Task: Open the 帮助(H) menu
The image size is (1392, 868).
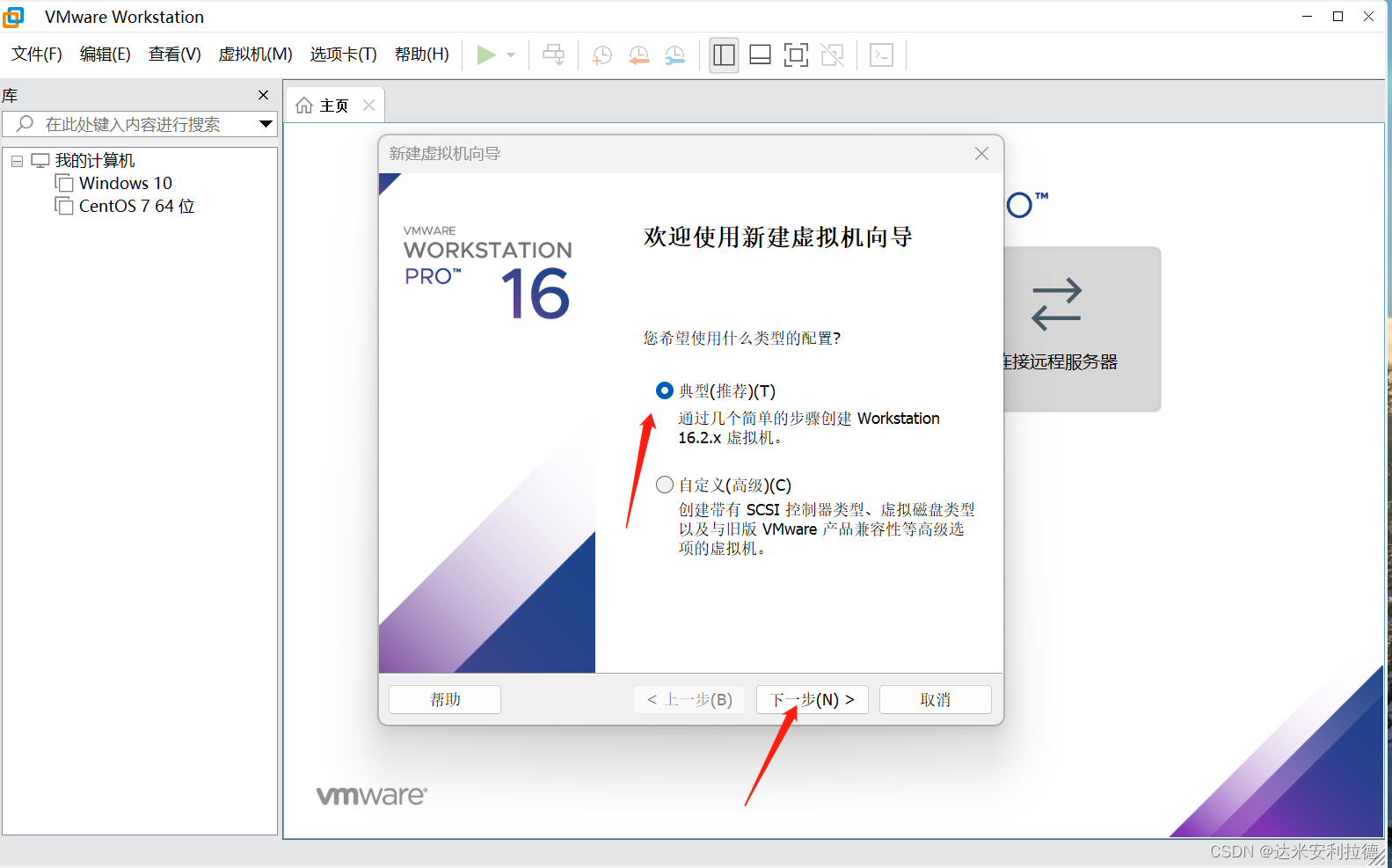Action: coord(422,55)
